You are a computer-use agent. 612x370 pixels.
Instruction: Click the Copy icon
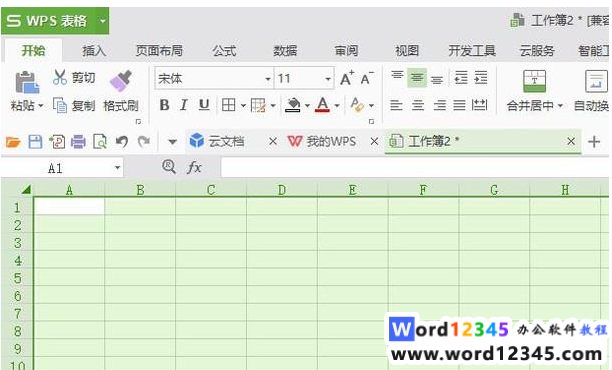point(60,105)
